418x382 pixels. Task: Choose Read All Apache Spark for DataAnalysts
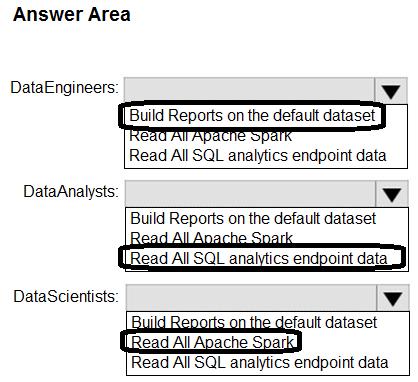coord(211,238)
